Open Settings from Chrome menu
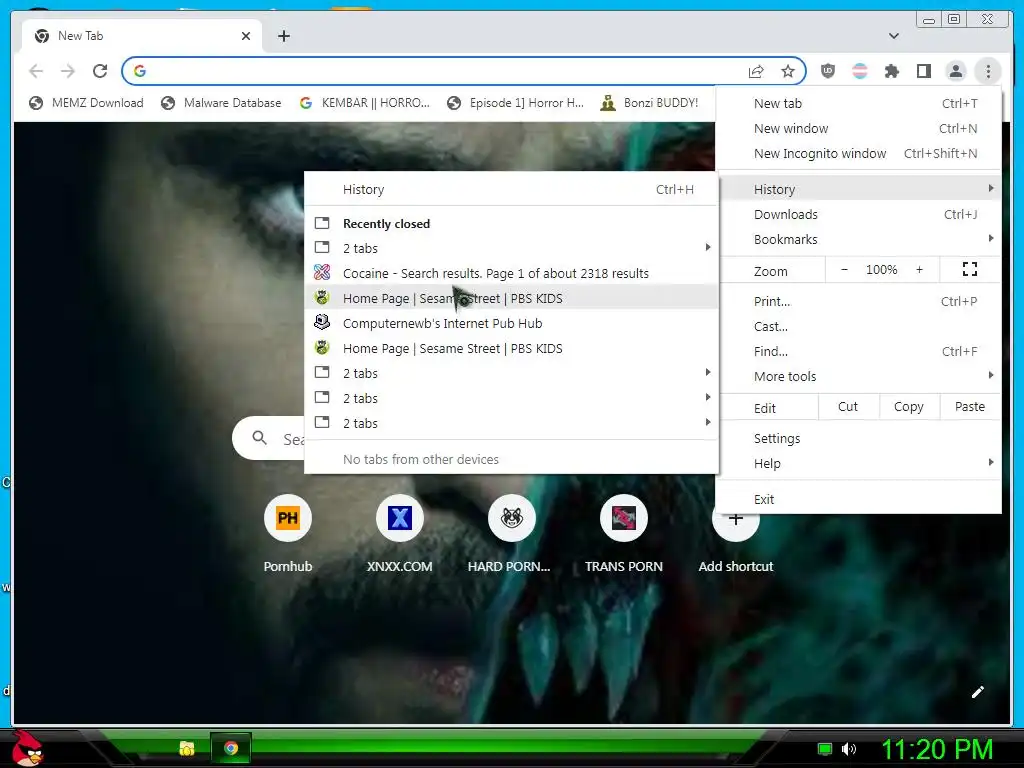Viewport: 1024px width, 768px height. [x=858, y=439]
